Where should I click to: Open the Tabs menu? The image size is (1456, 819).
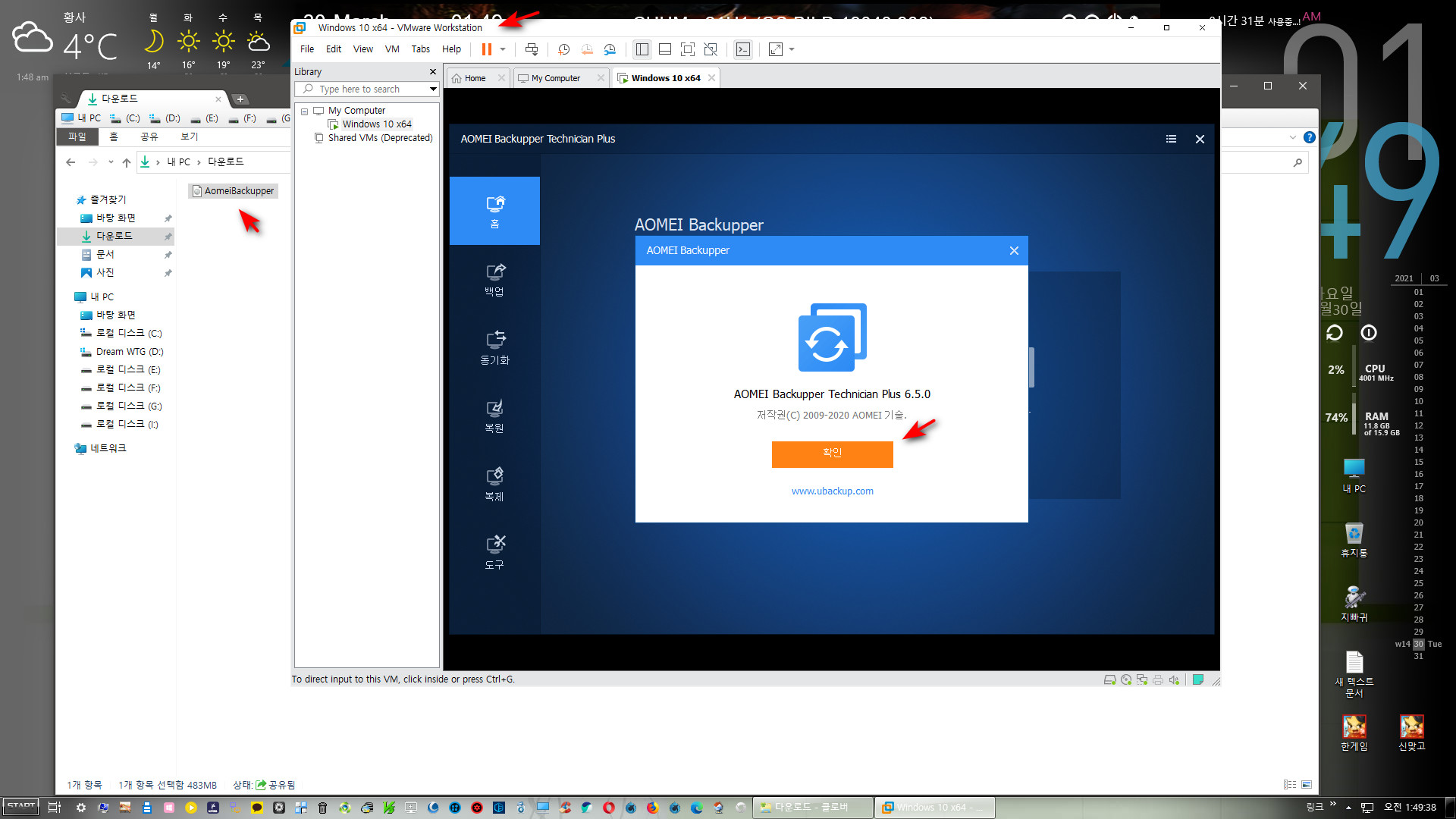421,49
